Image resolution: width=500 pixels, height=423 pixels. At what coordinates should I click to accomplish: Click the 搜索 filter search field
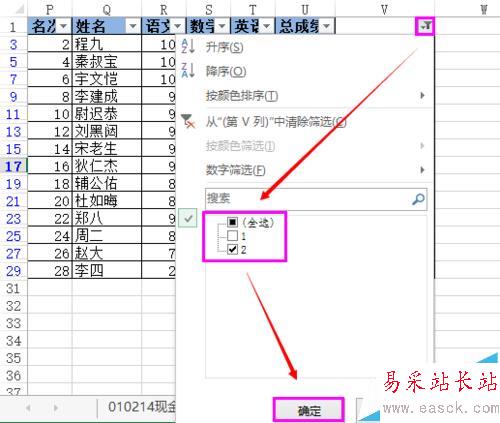point(316,199)
